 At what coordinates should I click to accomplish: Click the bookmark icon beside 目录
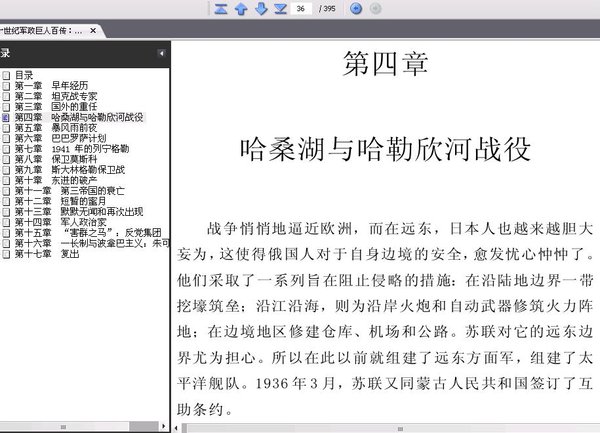click(6, 75)
